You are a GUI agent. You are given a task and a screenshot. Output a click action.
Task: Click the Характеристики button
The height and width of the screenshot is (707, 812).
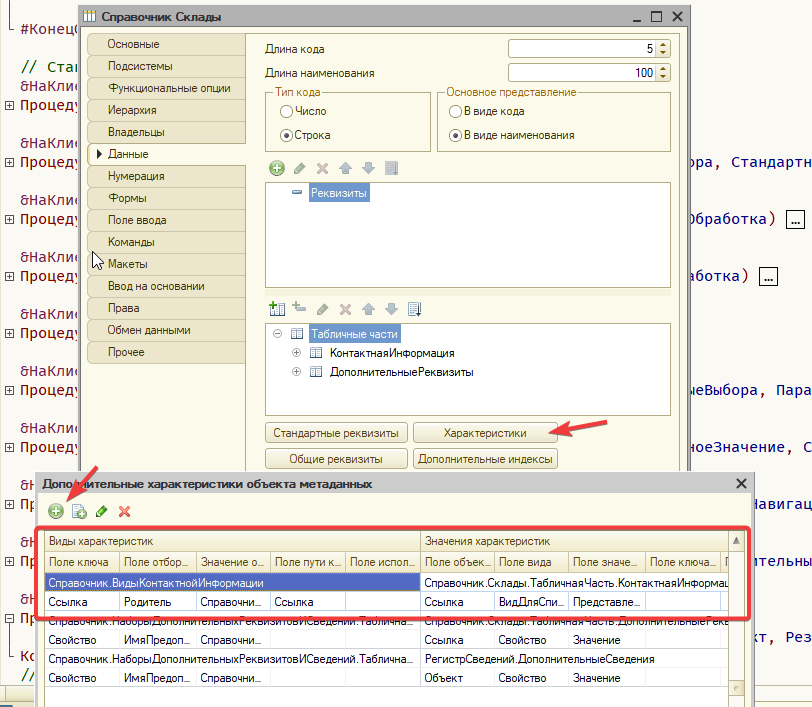coord(485,433)
